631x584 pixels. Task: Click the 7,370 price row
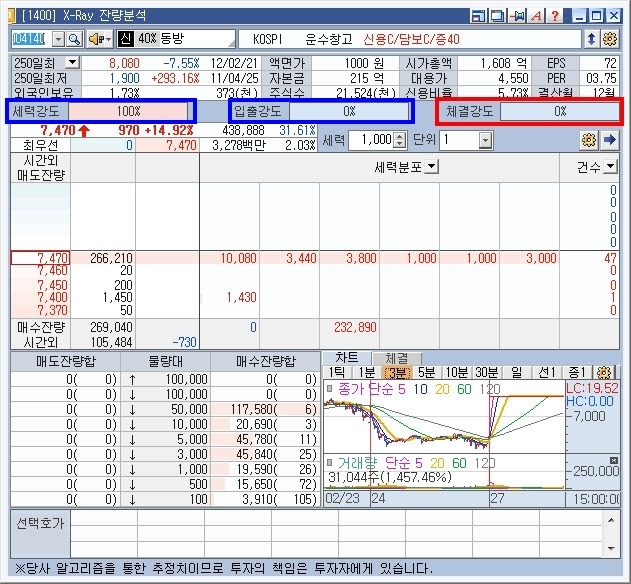point(41,310)
